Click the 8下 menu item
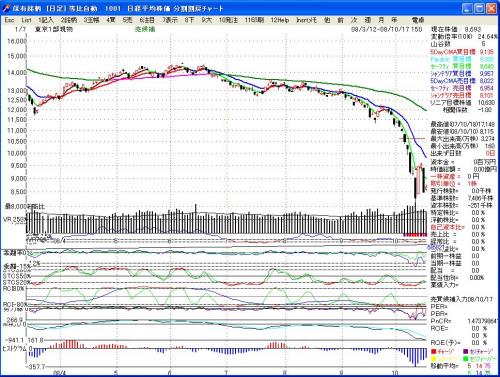 (x=189, y=20)
